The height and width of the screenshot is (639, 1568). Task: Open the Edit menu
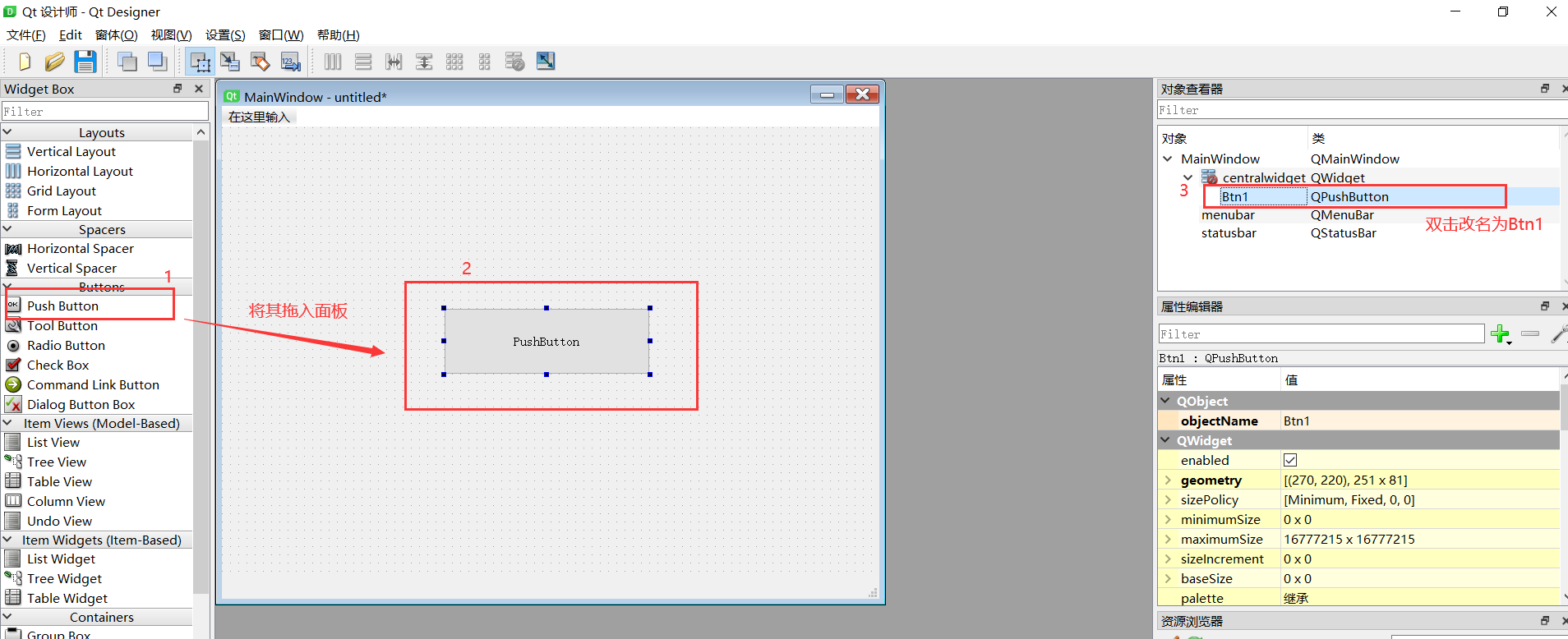point(71,34)
